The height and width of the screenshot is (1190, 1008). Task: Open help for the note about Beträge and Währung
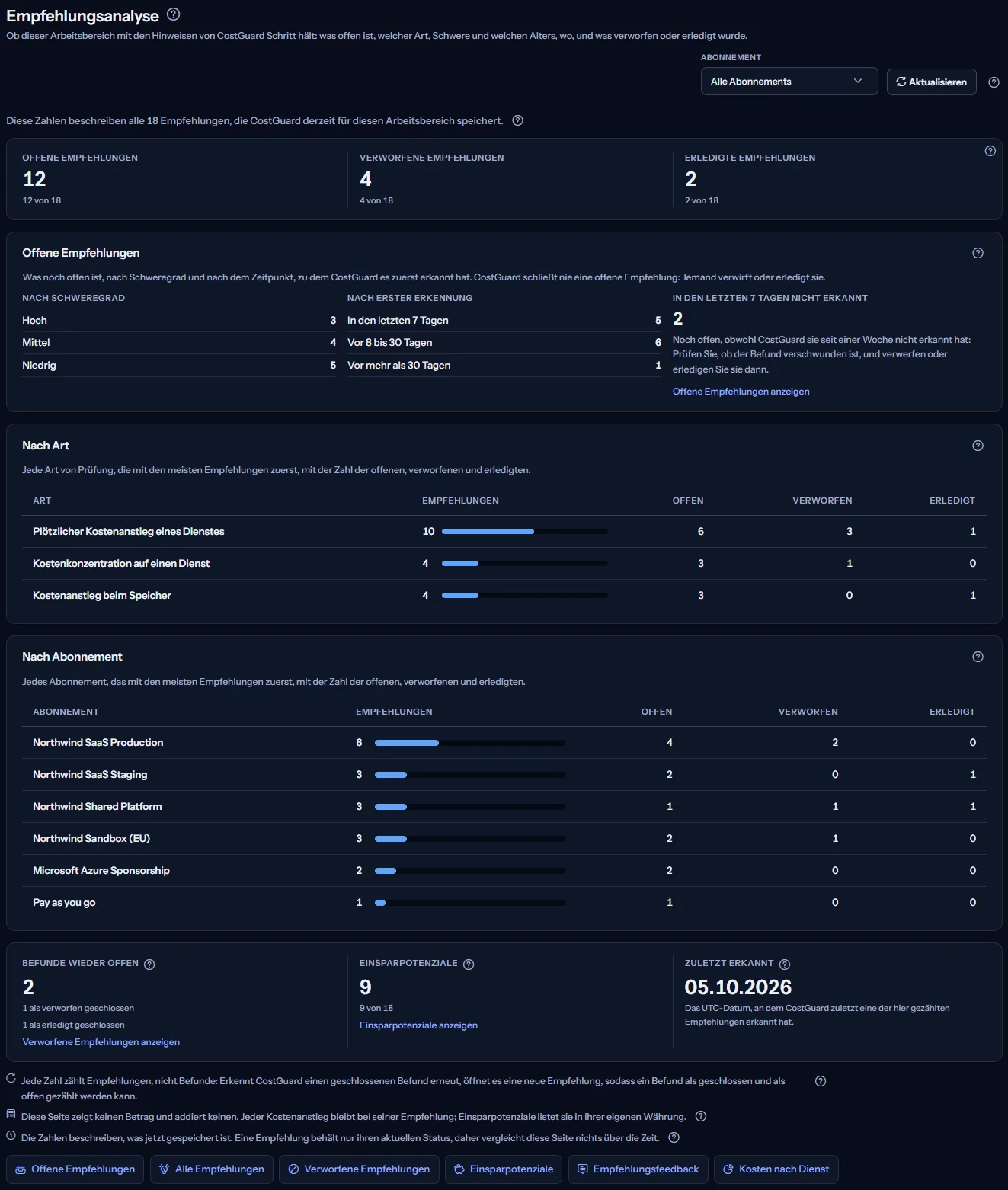701,1116
